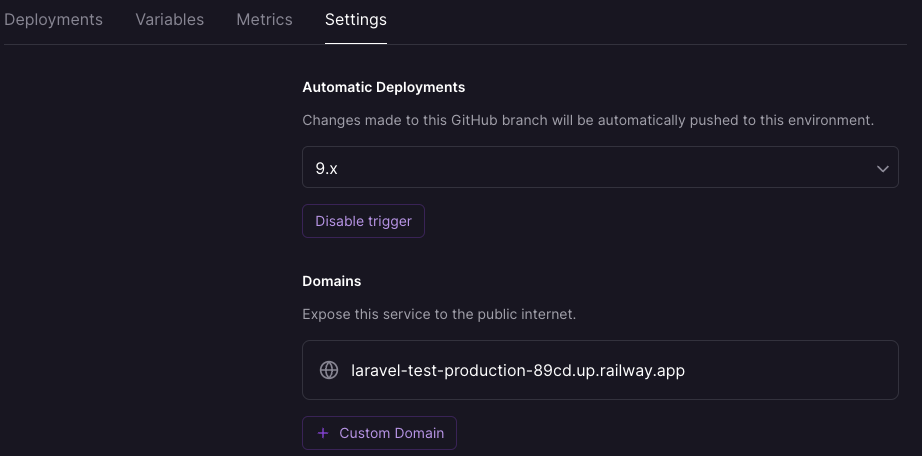Screen dimensions: 922x456
Task: Disable the automatic deployment trigger
Action: [363, 221]
